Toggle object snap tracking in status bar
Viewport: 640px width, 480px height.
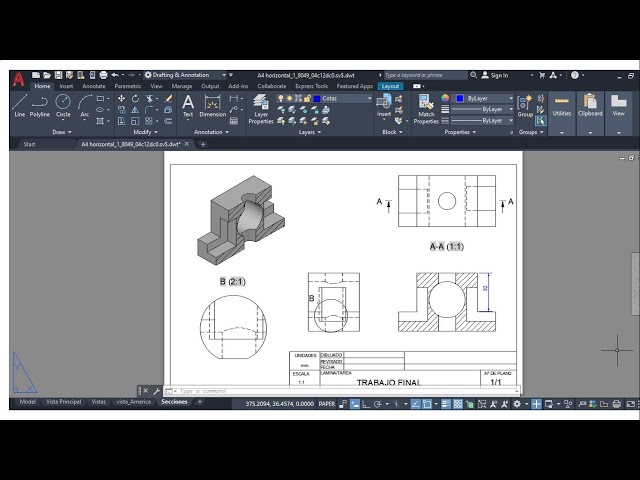click(x=416, y=404)
